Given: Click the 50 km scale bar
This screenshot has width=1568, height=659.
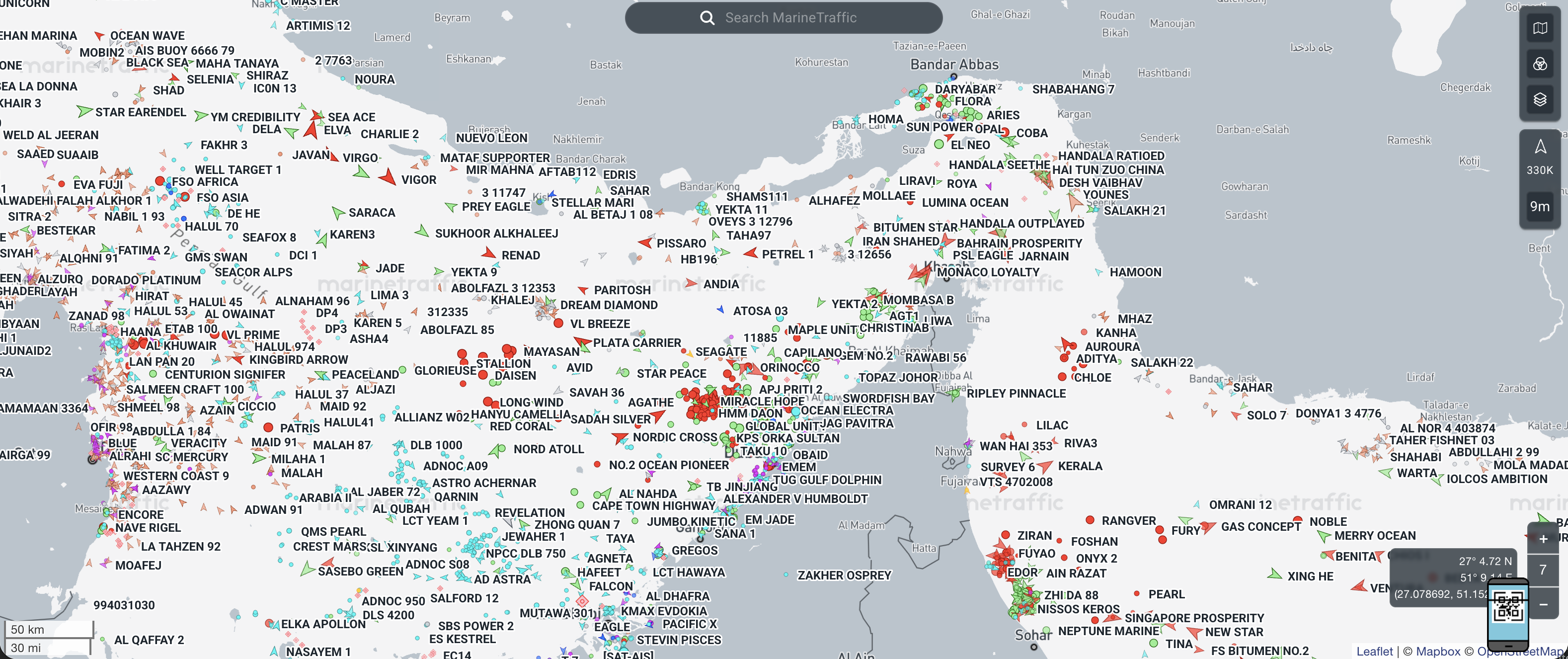Looking at the screenshot, I should (49, 629).
